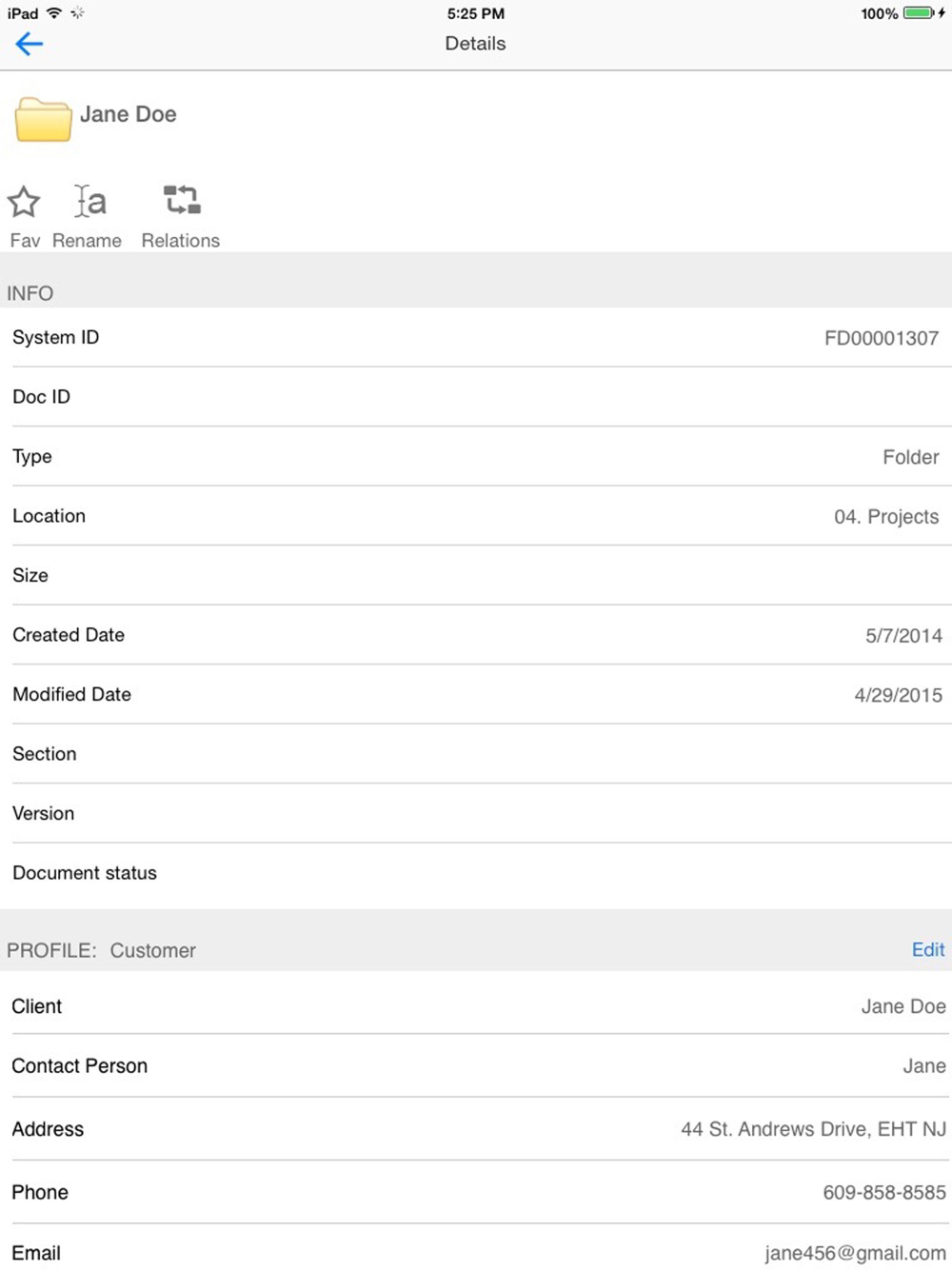Viewport: 952px width, 1270px height.
Task: Edit the Customer profile
Action: pos(927,949)
